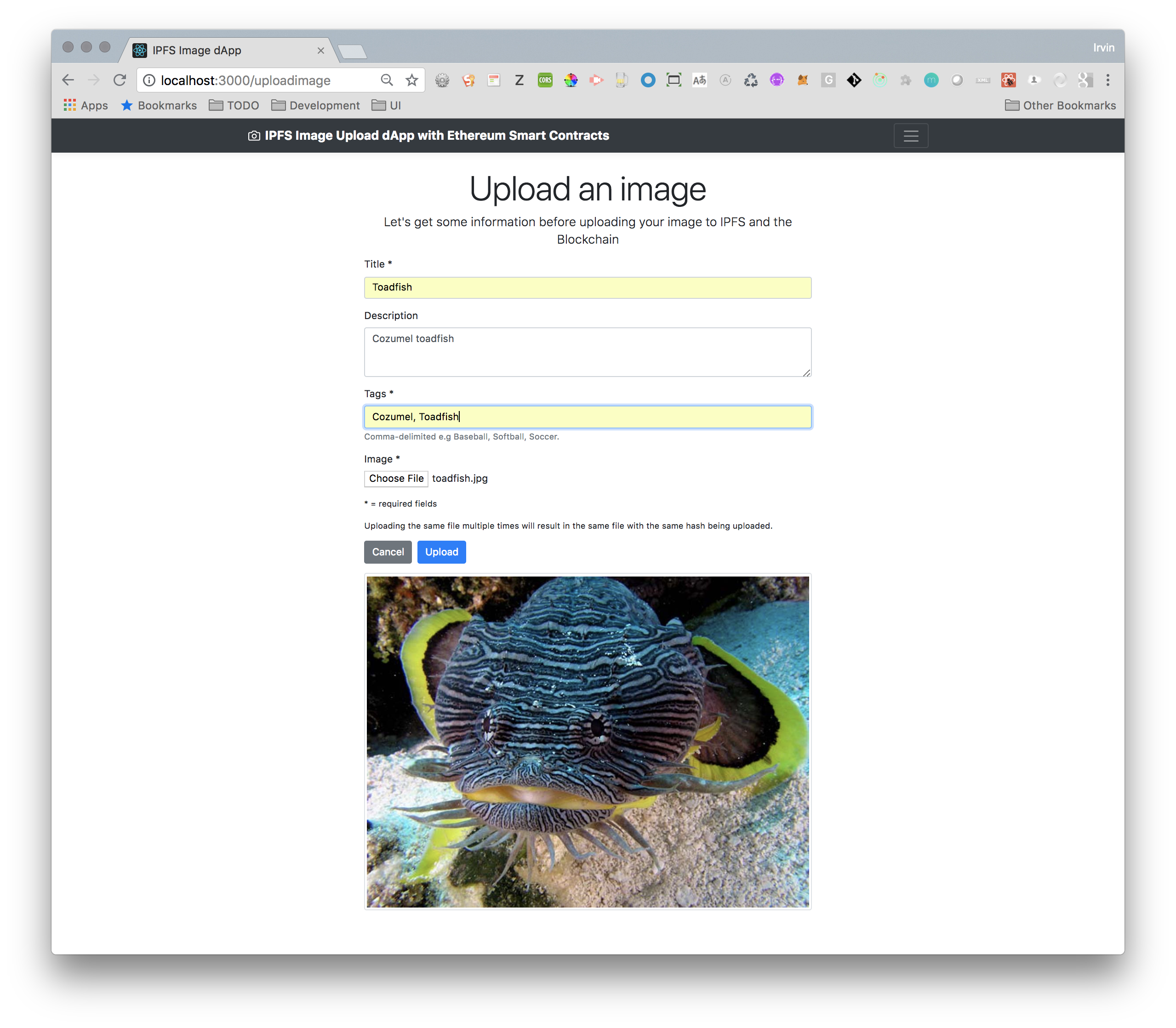This screenshot has width=1176, height=1028.
Task: Click the Git diamond extension icon
Action: [854, 80]
